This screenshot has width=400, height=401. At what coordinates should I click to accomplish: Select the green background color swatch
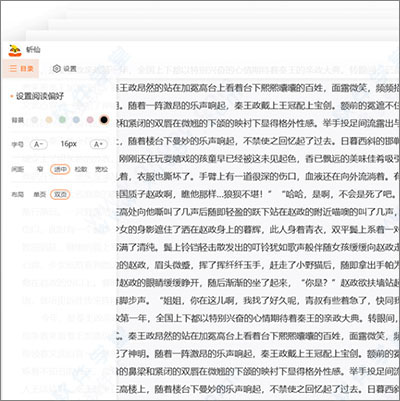coord(62,120)
